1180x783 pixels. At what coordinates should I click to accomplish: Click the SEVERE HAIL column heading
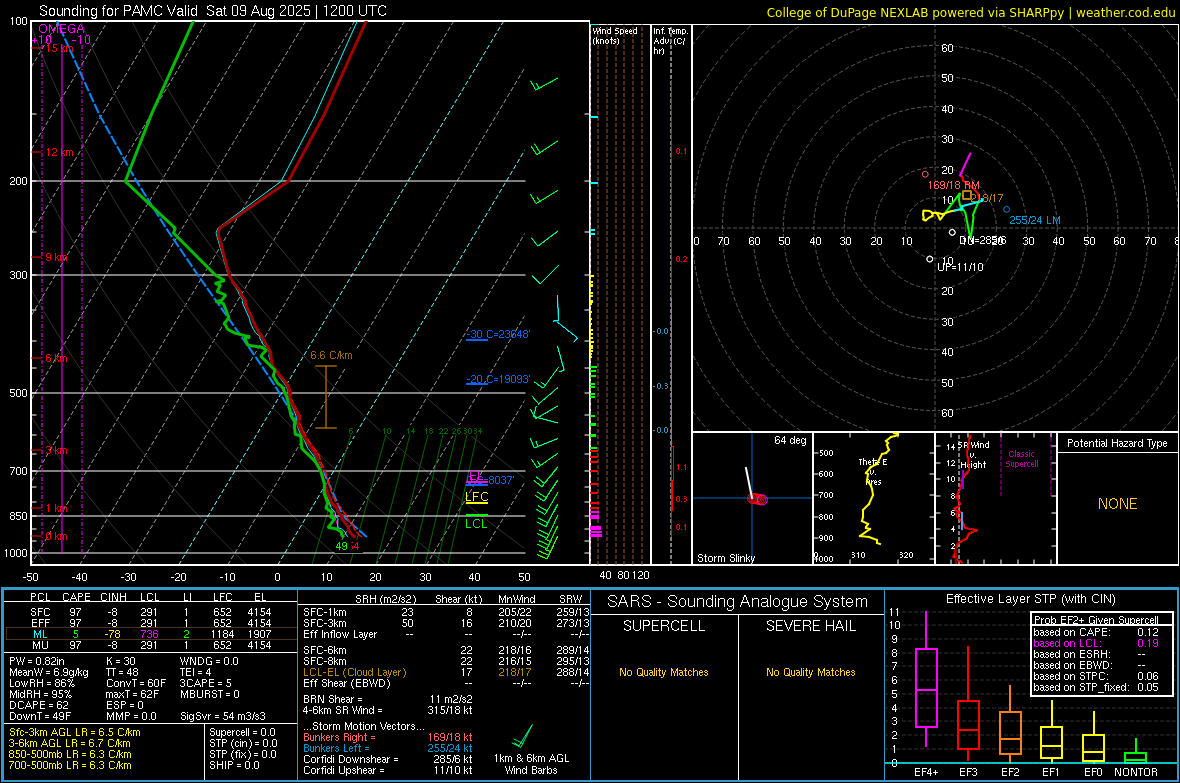pos(810,626)
